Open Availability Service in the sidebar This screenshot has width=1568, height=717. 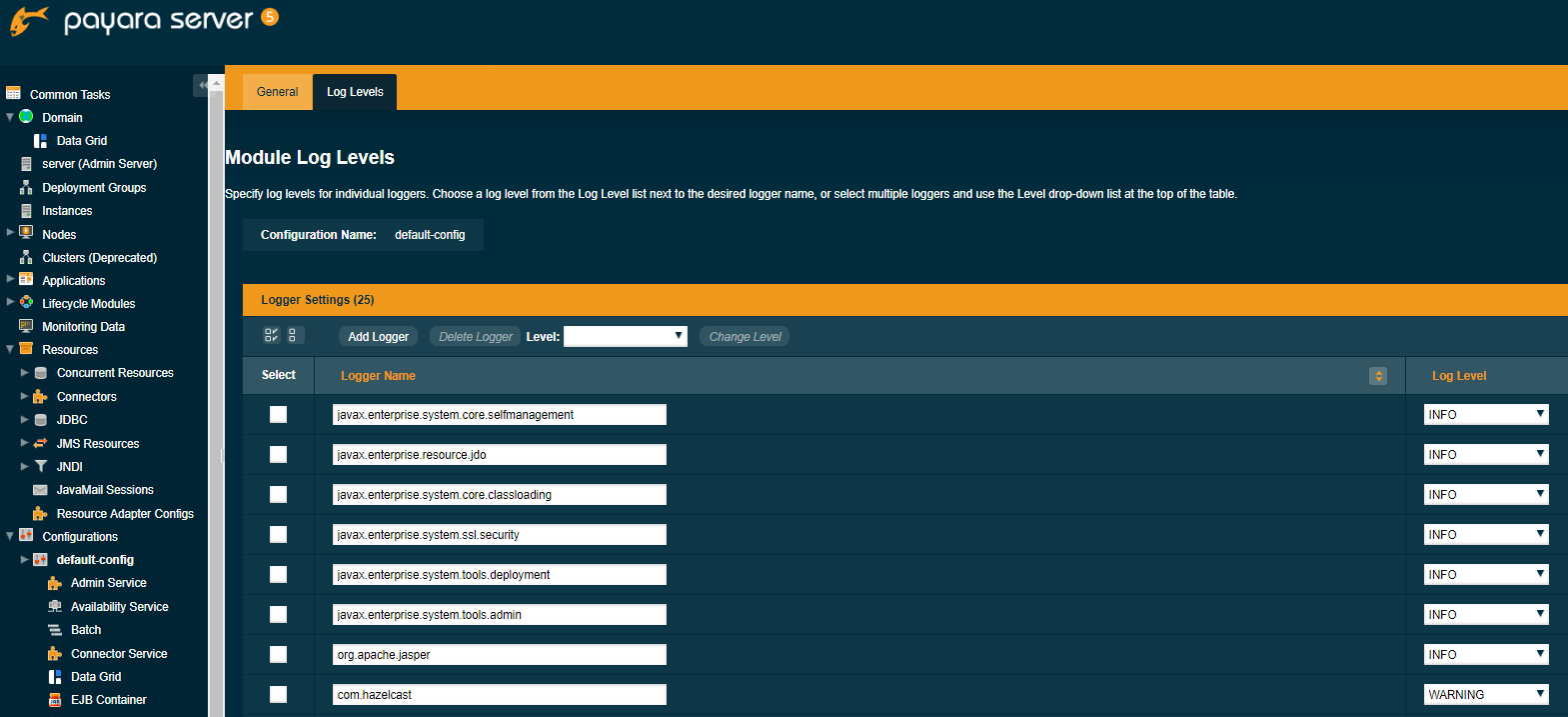(x=119, y=607)
